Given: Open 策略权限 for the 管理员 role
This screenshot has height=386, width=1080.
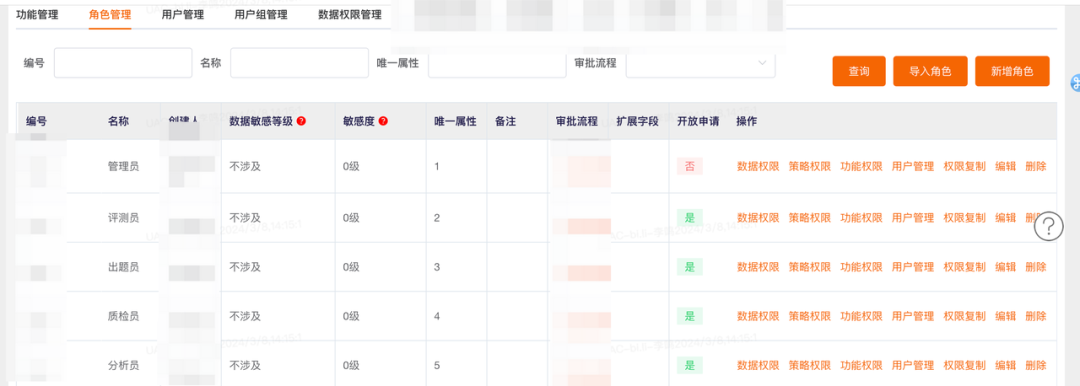Looking at the screenshot, I should pyautogui.click(x=810, y=166).
